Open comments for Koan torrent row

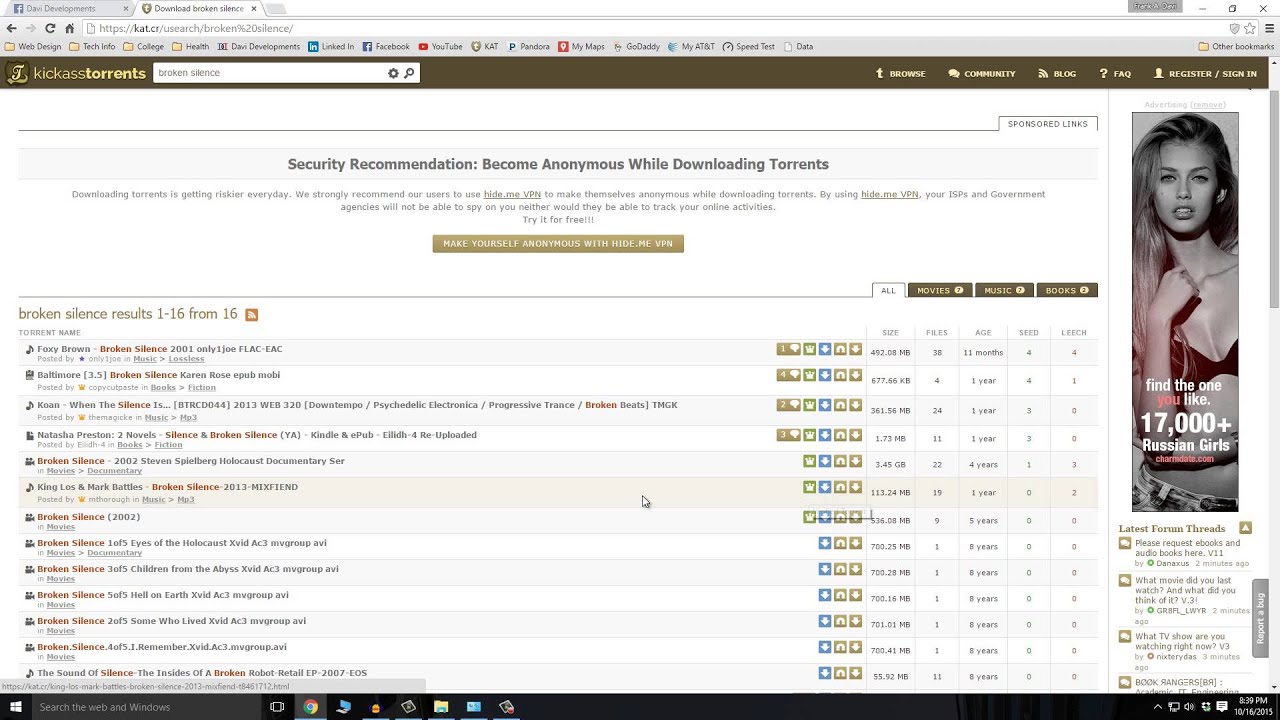789,406
